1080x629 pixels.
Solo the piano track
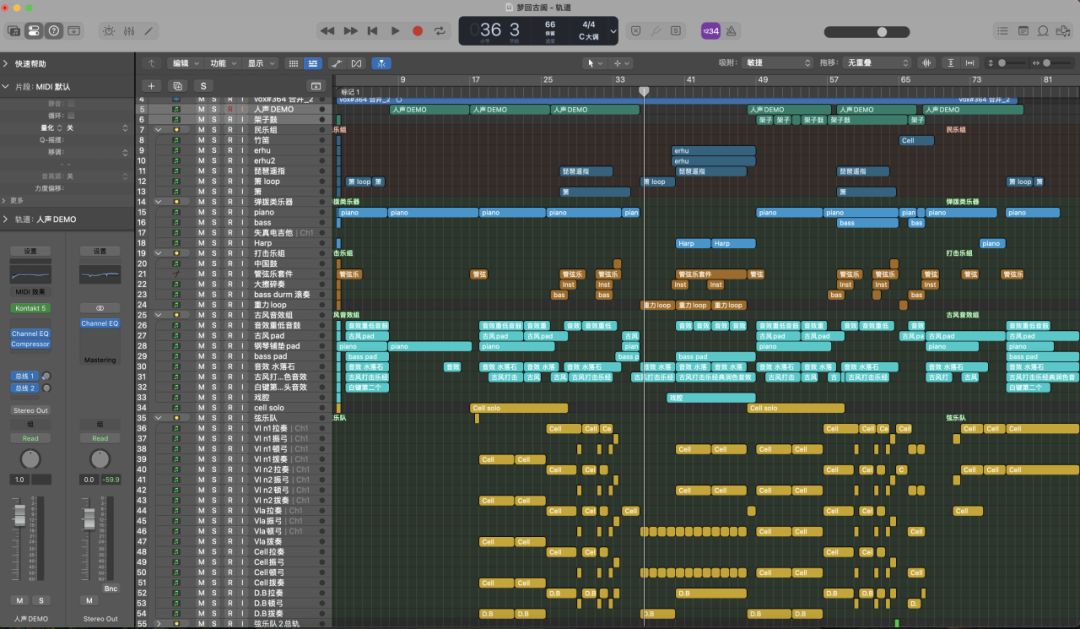pos(214,212)
